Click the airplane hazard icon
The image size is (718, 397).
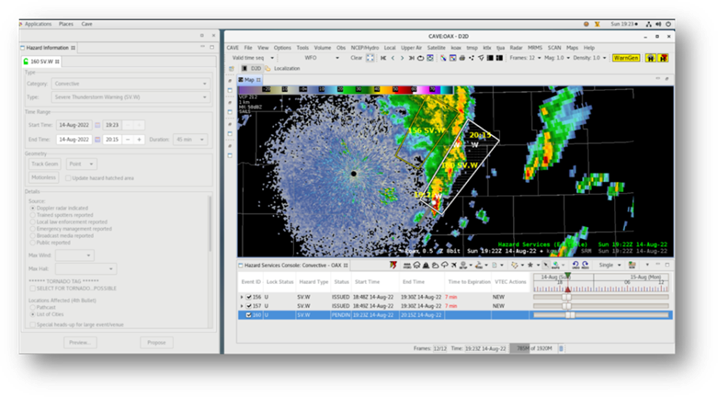(x=454, y=265)
